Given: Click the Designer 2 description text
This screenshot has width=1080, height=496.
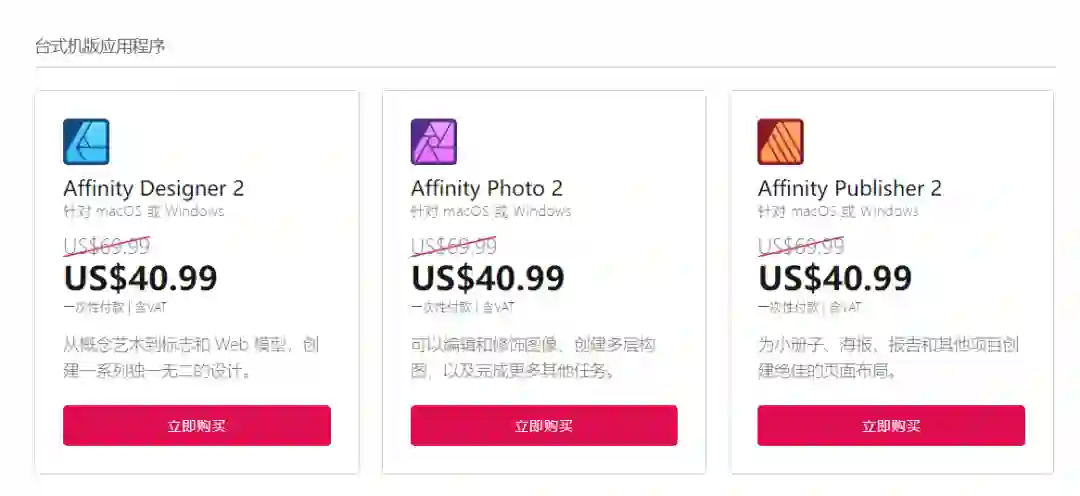Looking at the screenshot, I should [x=190, y=358].
